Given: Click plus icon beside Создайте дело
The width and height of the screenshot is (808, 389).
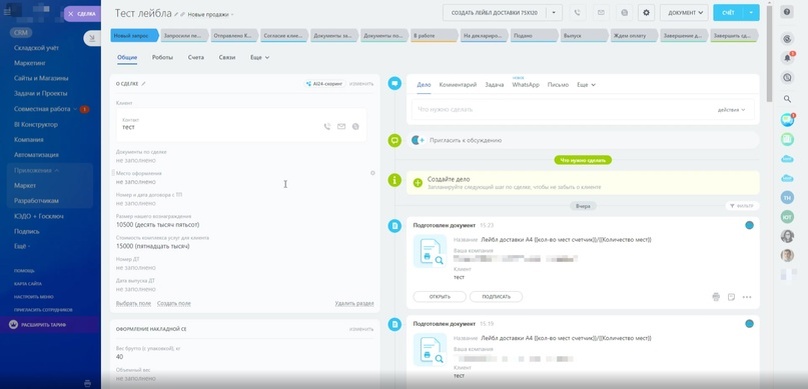Looking at the screenshot, I should coord(418,182).
